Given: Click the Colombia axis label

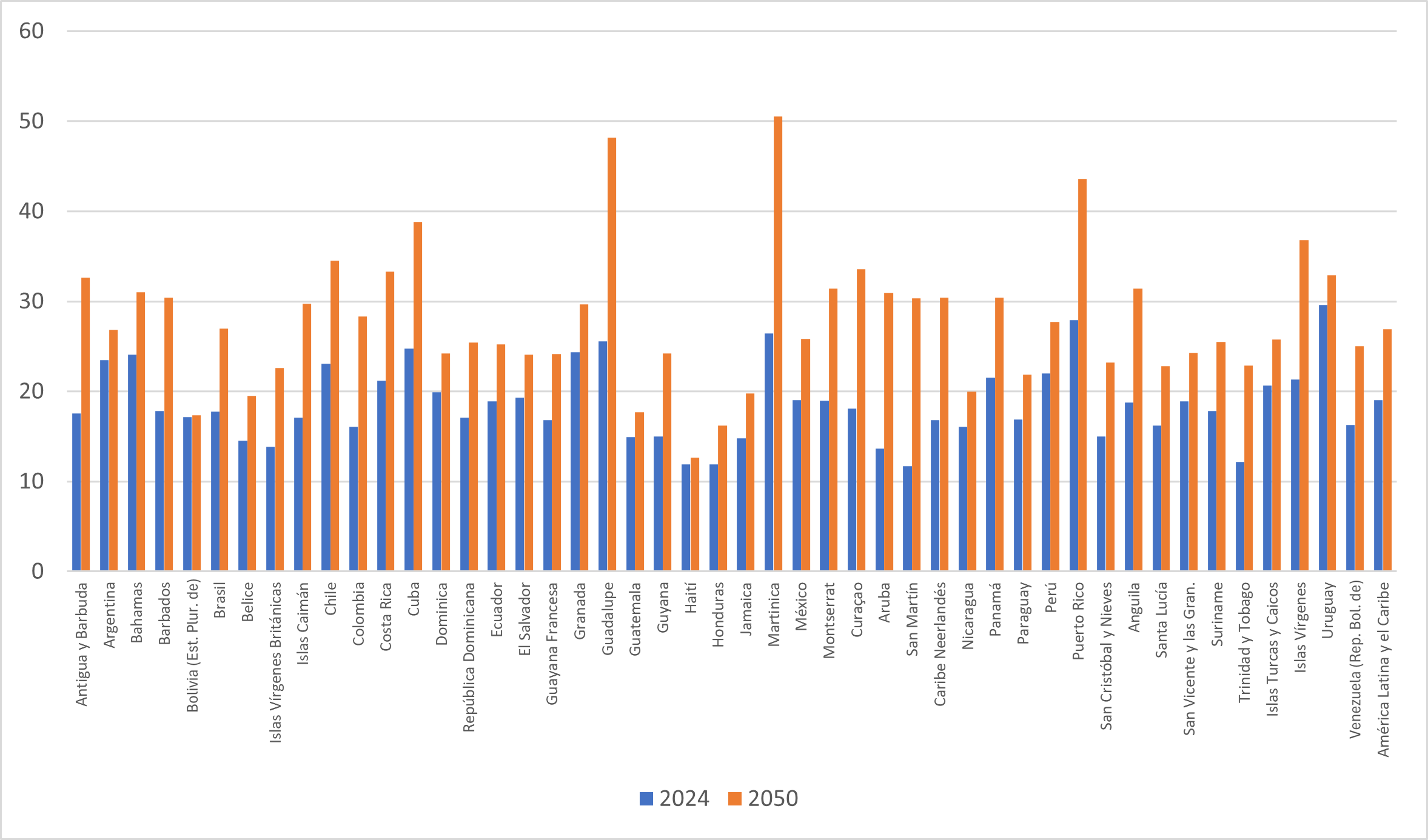Looking at the screenshot, I should click(358, 614).
